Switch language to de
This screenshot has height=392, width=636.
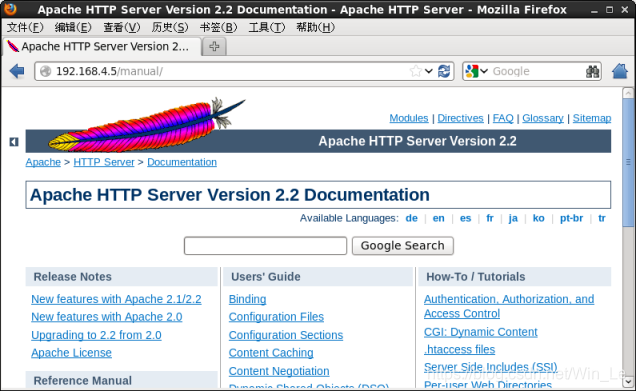[x=411, y=218]
